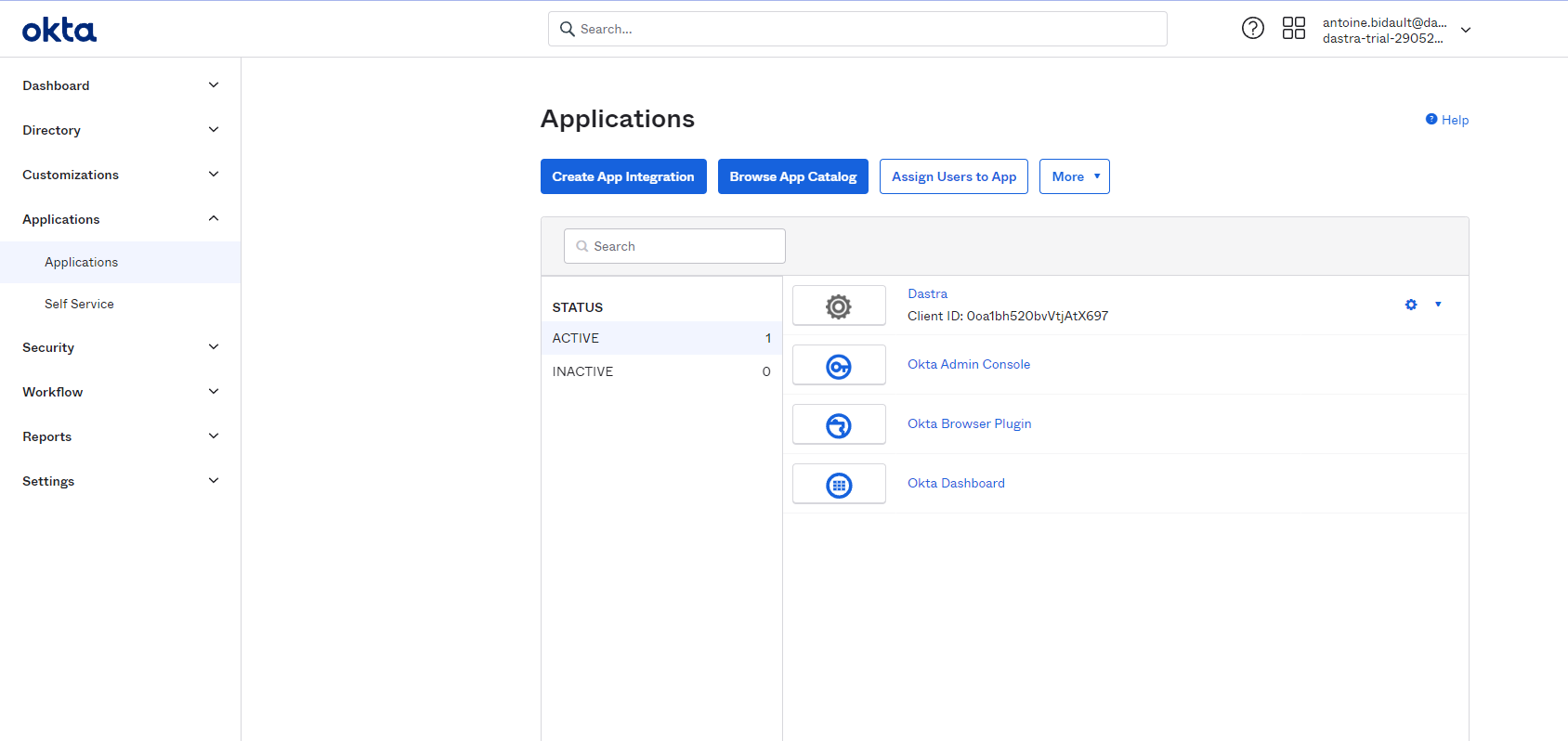Select Dashboard in the sidebar
This screenshot has height=741, width=1568.
click(x=56, y=85)
